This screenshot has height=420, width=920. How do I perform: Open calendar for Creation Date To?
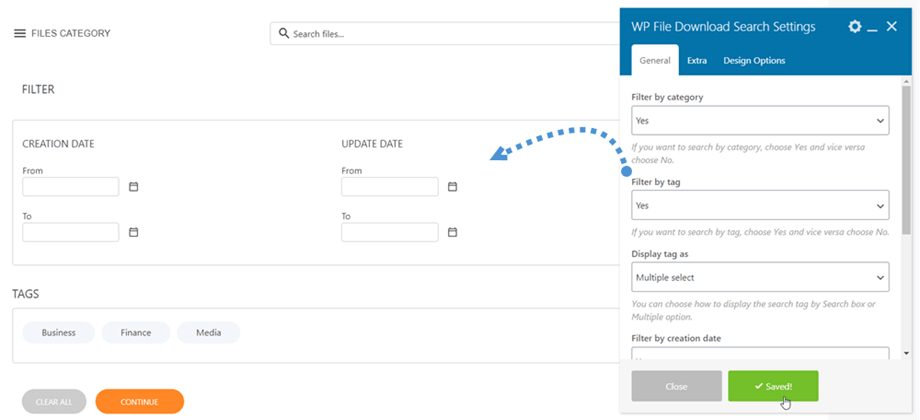133,232
